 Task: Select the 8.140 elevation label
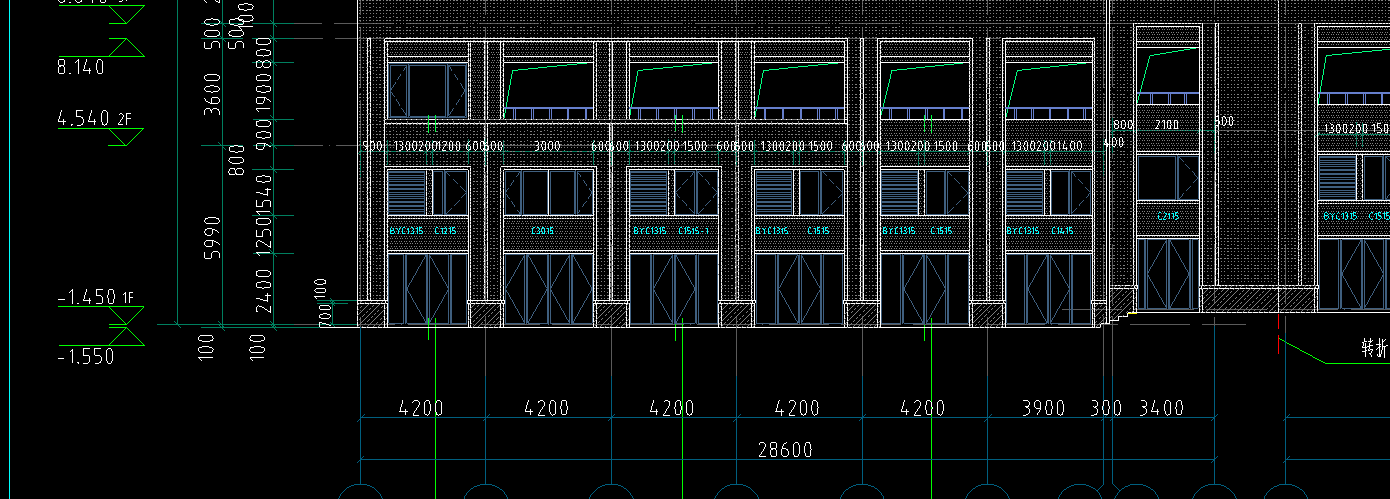tap(81, 67)
